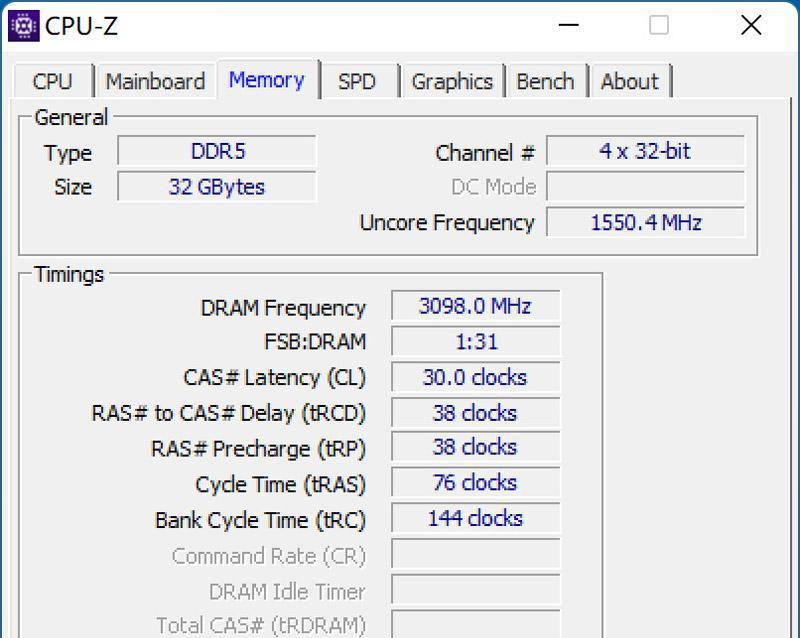The image size is (800, 638).
Task: Click the empty DC Mode field
Action: 645,187
